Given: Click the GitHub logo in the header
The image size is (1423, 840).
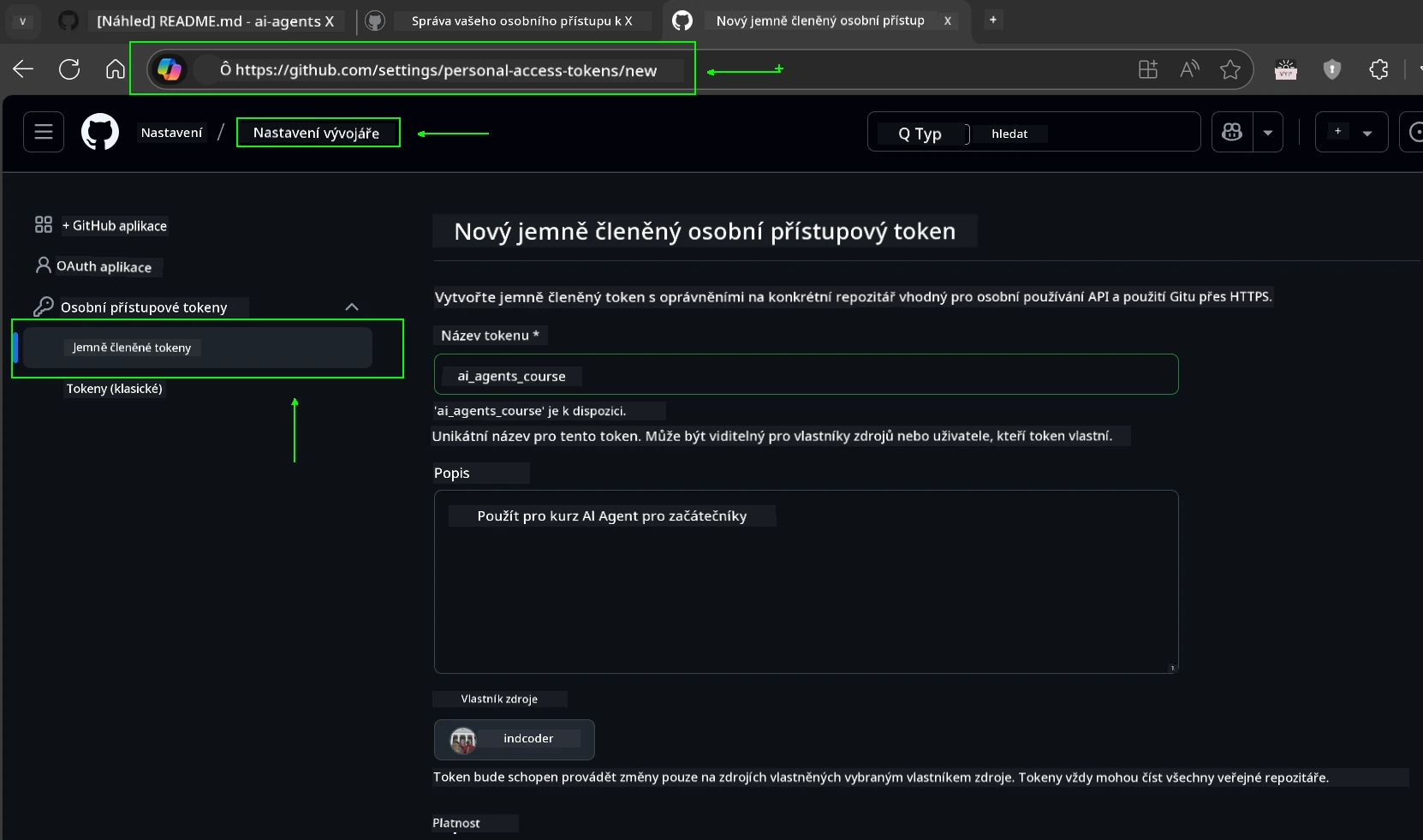Looking at the screenshot, I should 100,132.
